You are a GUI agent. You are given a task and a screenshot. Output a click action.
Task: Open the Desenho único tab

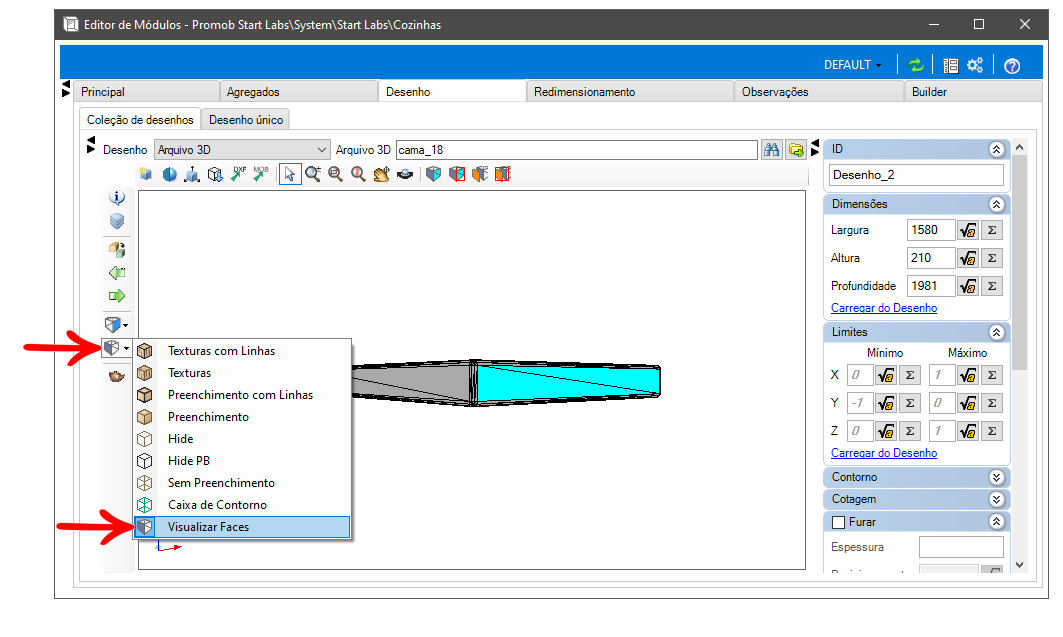point(246,120)
